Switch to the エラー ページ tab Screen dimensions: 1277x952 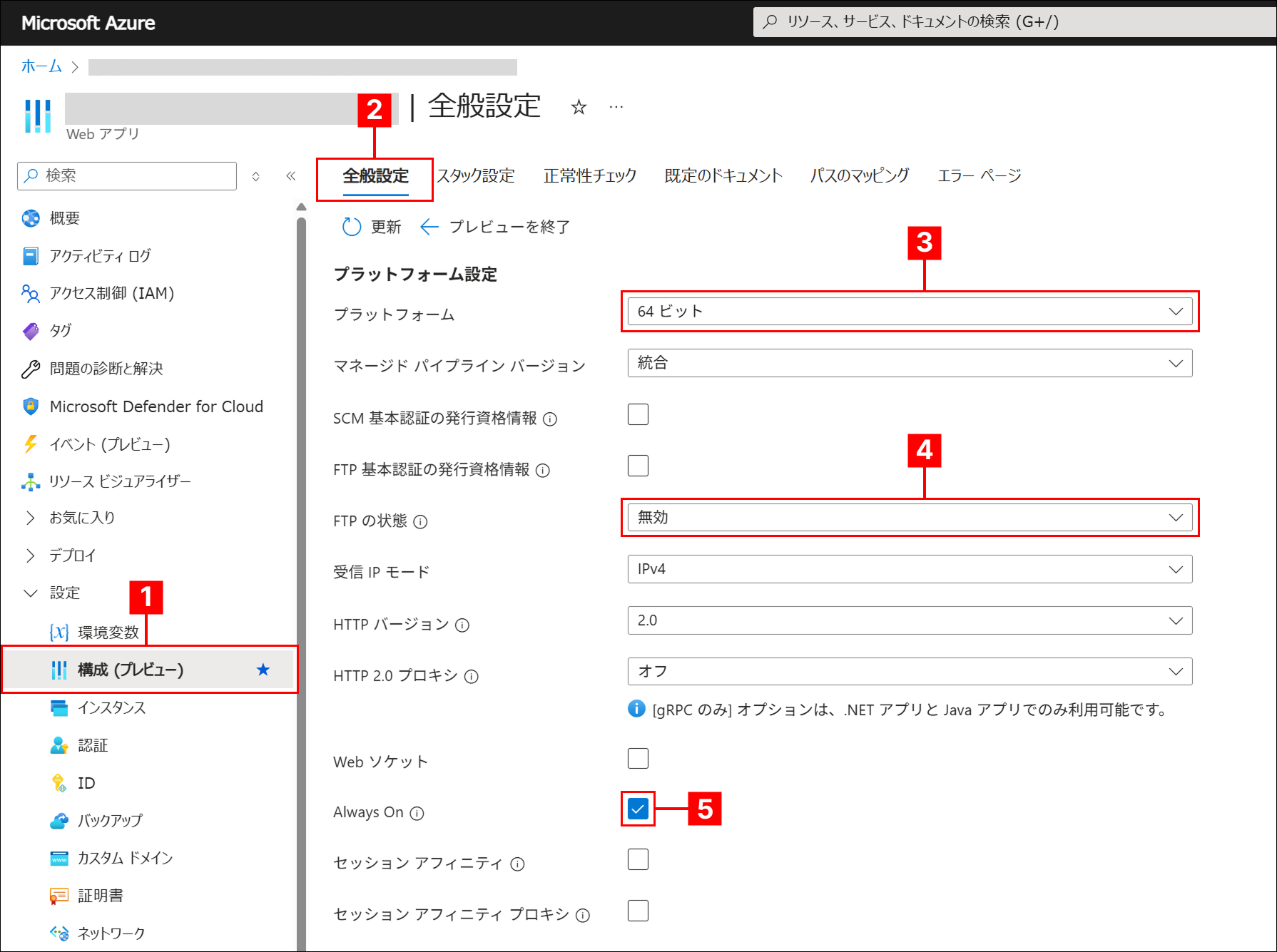click(980, 176)
